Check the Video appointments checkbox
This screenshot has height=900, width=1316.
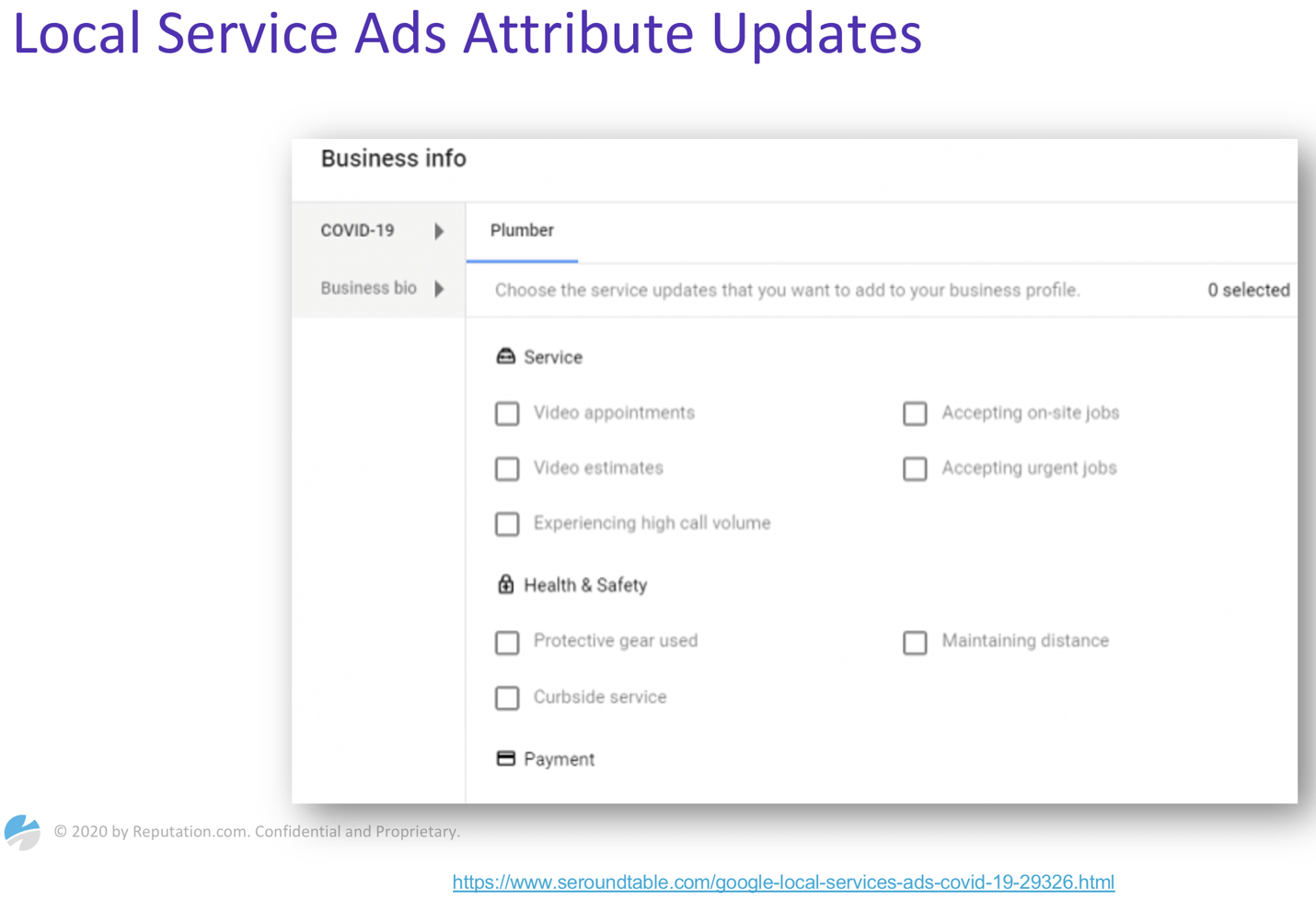507,413
